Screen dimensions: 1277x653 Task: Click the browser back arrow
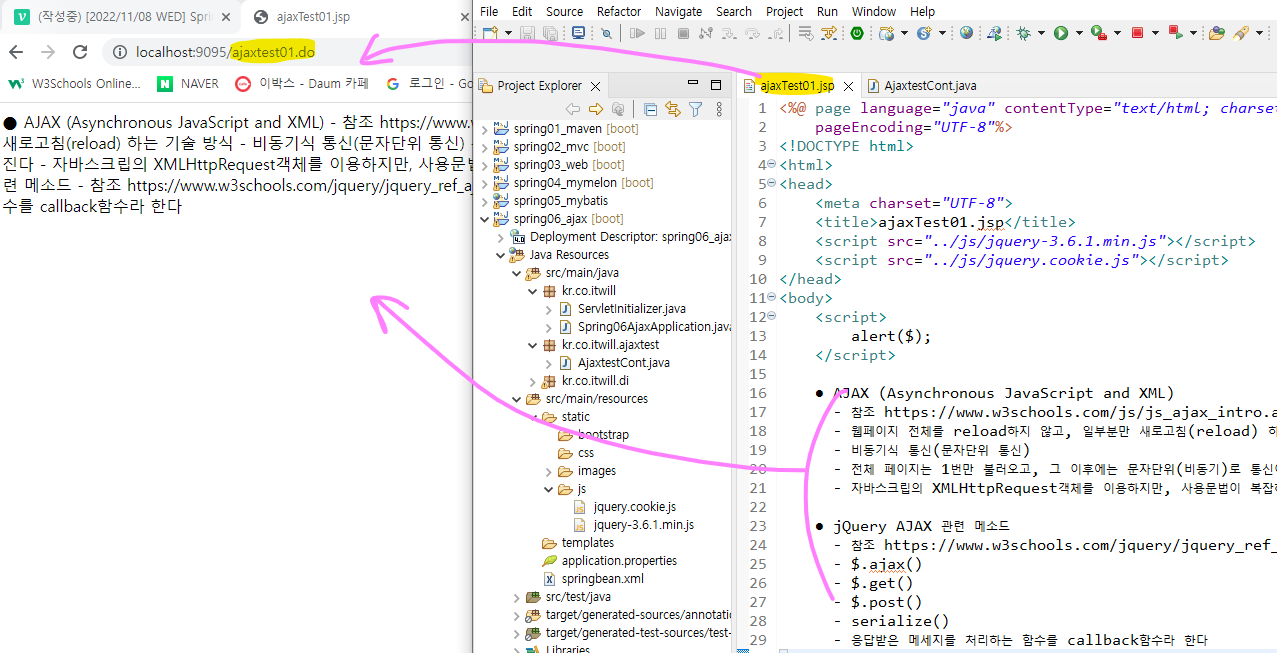[x=16, y=52]
